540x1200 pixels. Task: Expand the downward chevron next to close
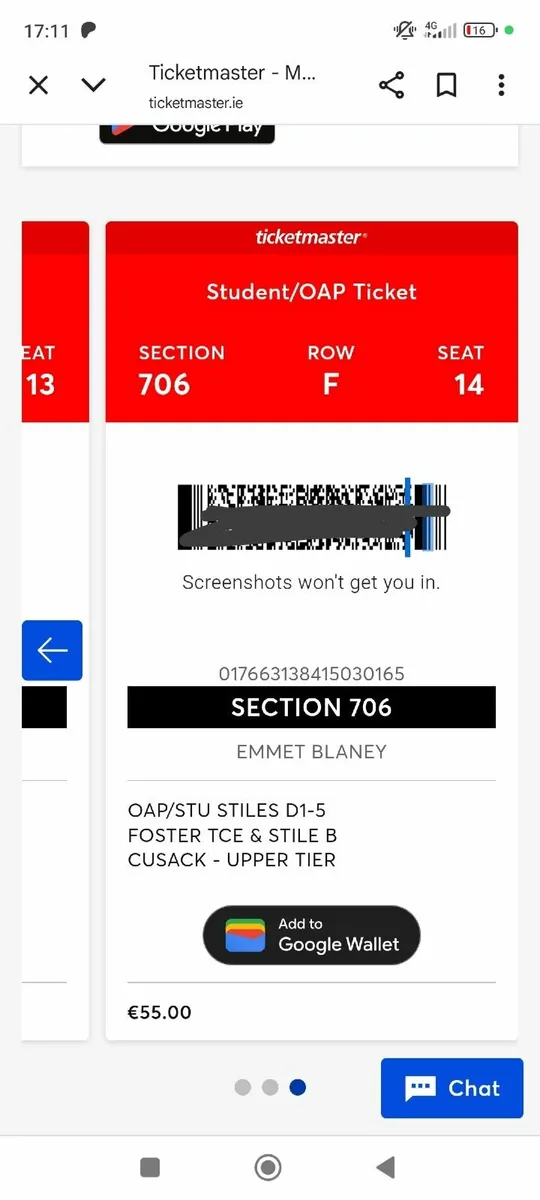(x=93, y=85)
